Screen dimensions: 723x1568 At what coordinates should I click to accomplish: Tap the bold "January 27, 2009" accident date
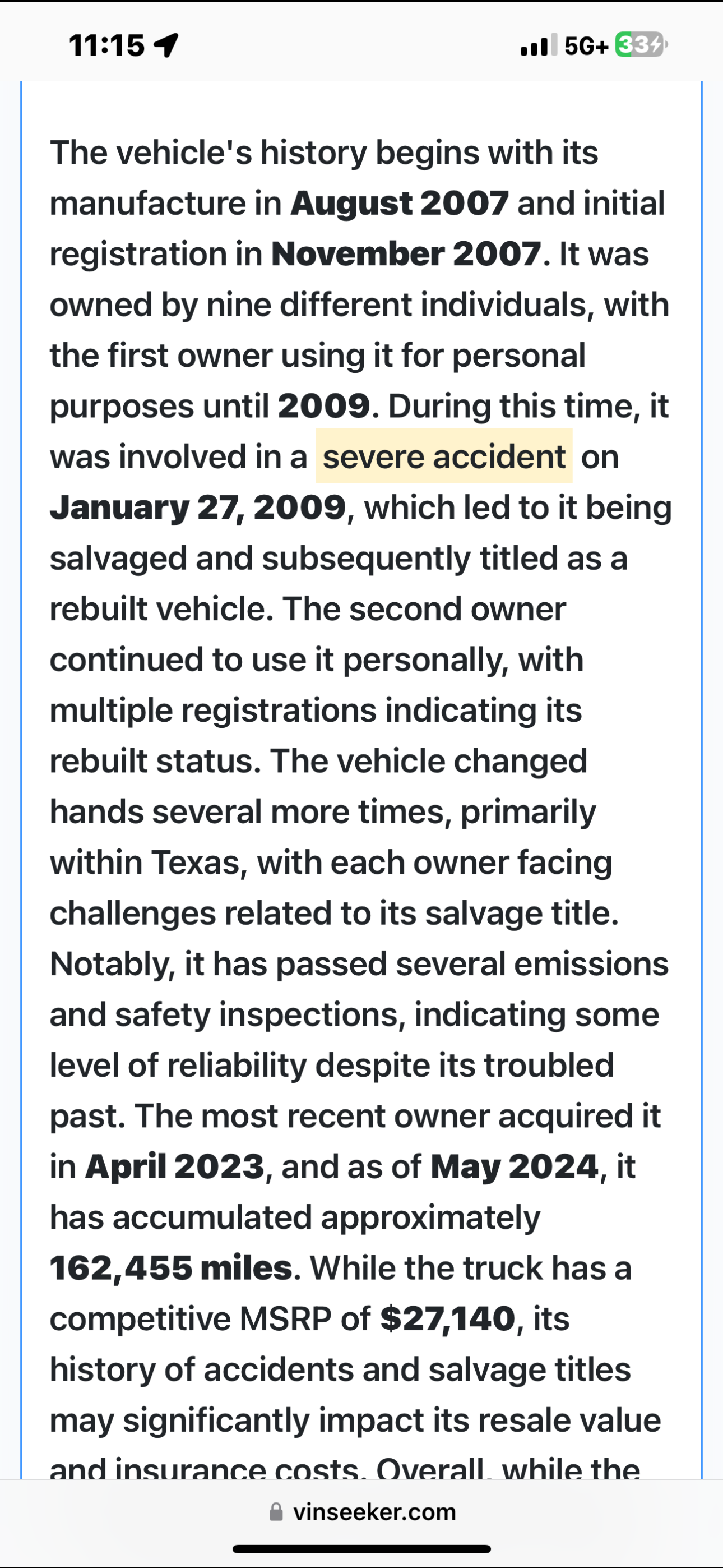pyautogui.click(x=198, y=508)
